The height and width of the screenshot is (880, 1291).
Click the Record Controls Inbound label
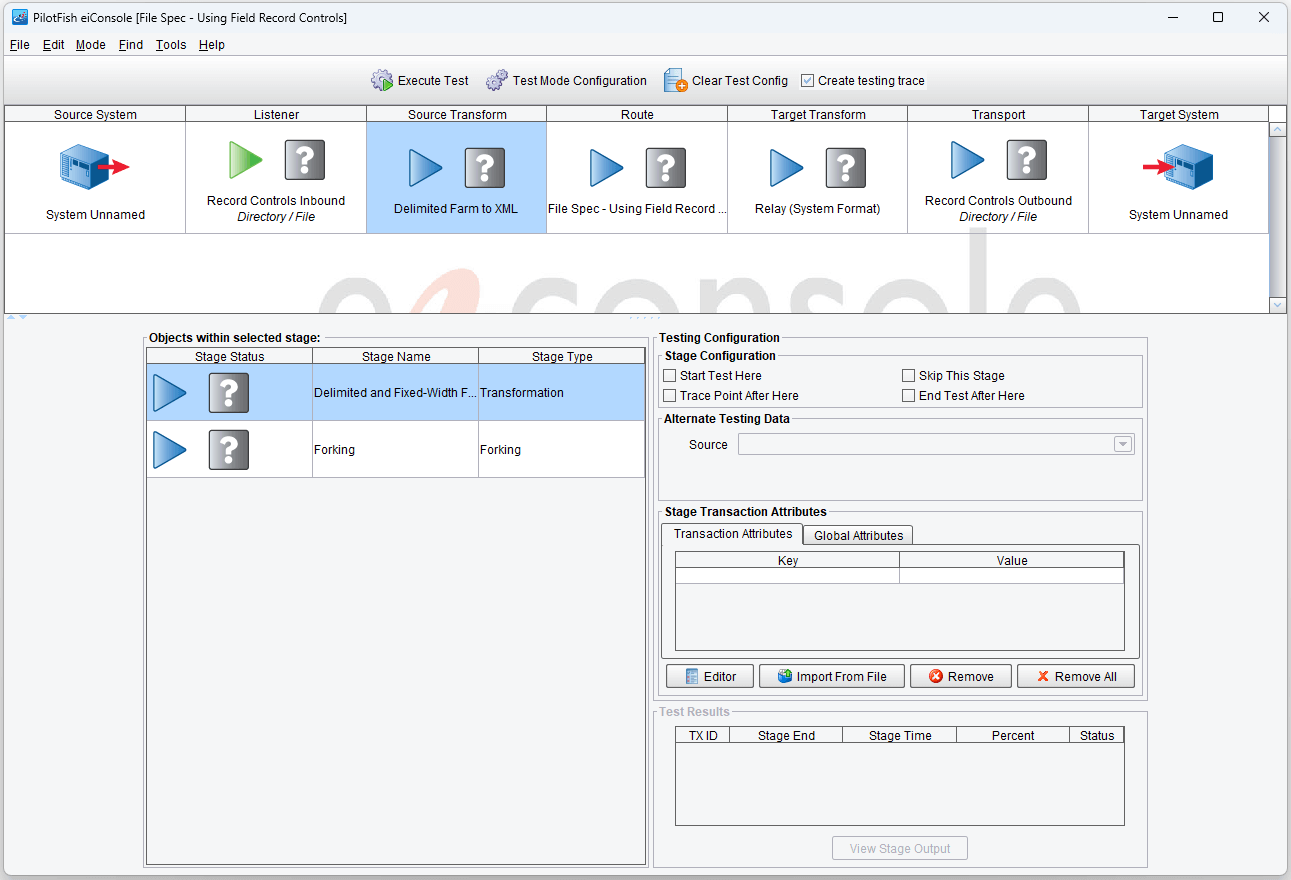[x=276, y=201]
